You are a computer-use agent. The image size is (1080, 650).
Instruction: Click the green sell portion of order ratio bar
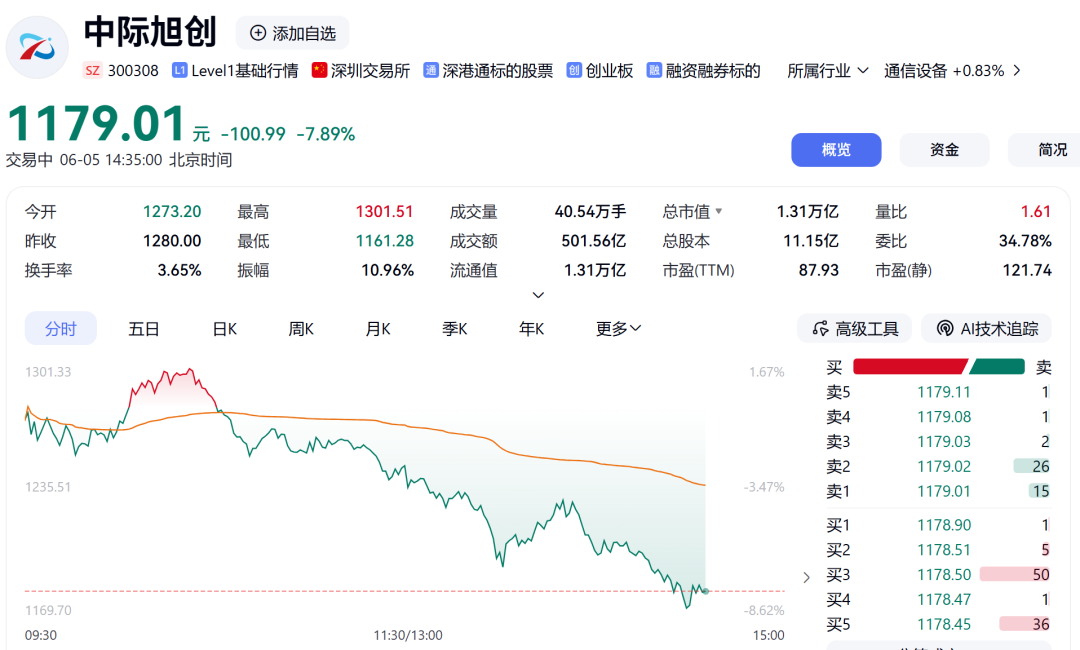[997, 366]
